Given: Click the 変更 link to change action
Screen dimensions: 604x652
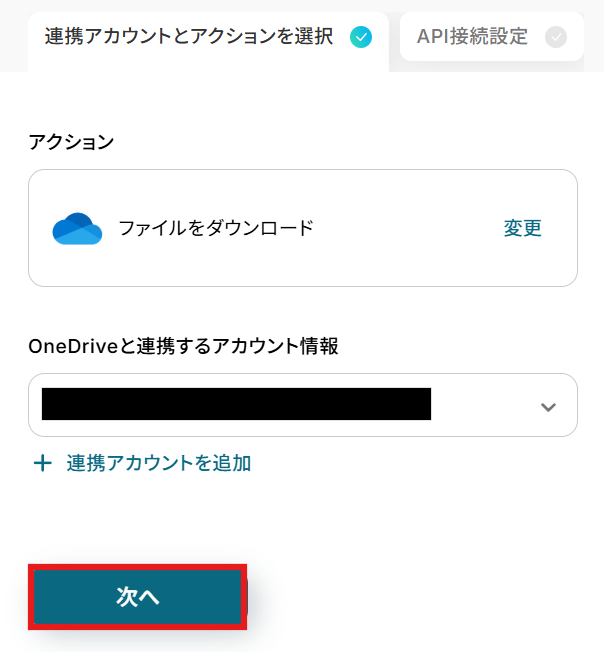Looking at the screenshot, I should pos(522,228).
